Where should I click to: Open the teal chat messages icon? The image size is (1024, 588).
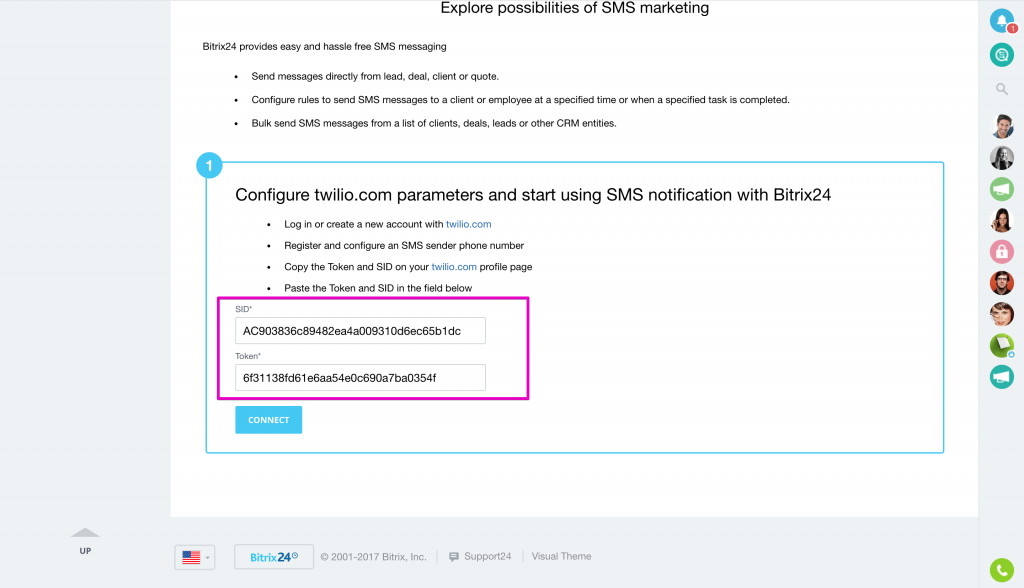pyautogui.click(x=1002, y=55)
